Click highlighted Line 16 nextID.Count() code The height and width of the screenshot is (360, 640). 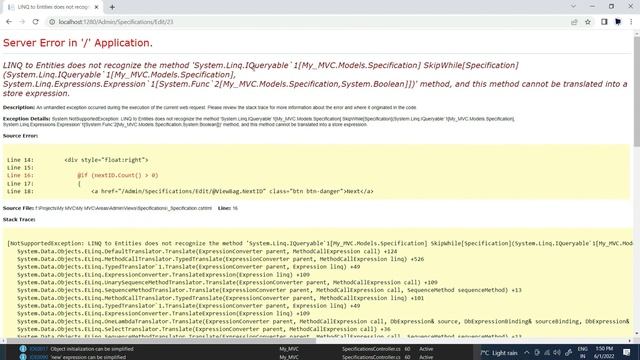(x=118, y=176)
